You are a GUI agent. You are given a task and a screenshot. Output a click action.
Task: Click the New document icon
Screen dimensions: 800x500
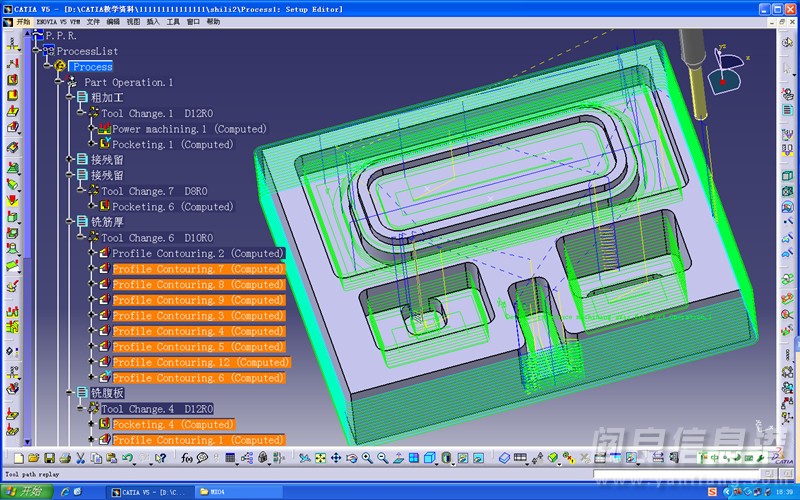[19, 458]
